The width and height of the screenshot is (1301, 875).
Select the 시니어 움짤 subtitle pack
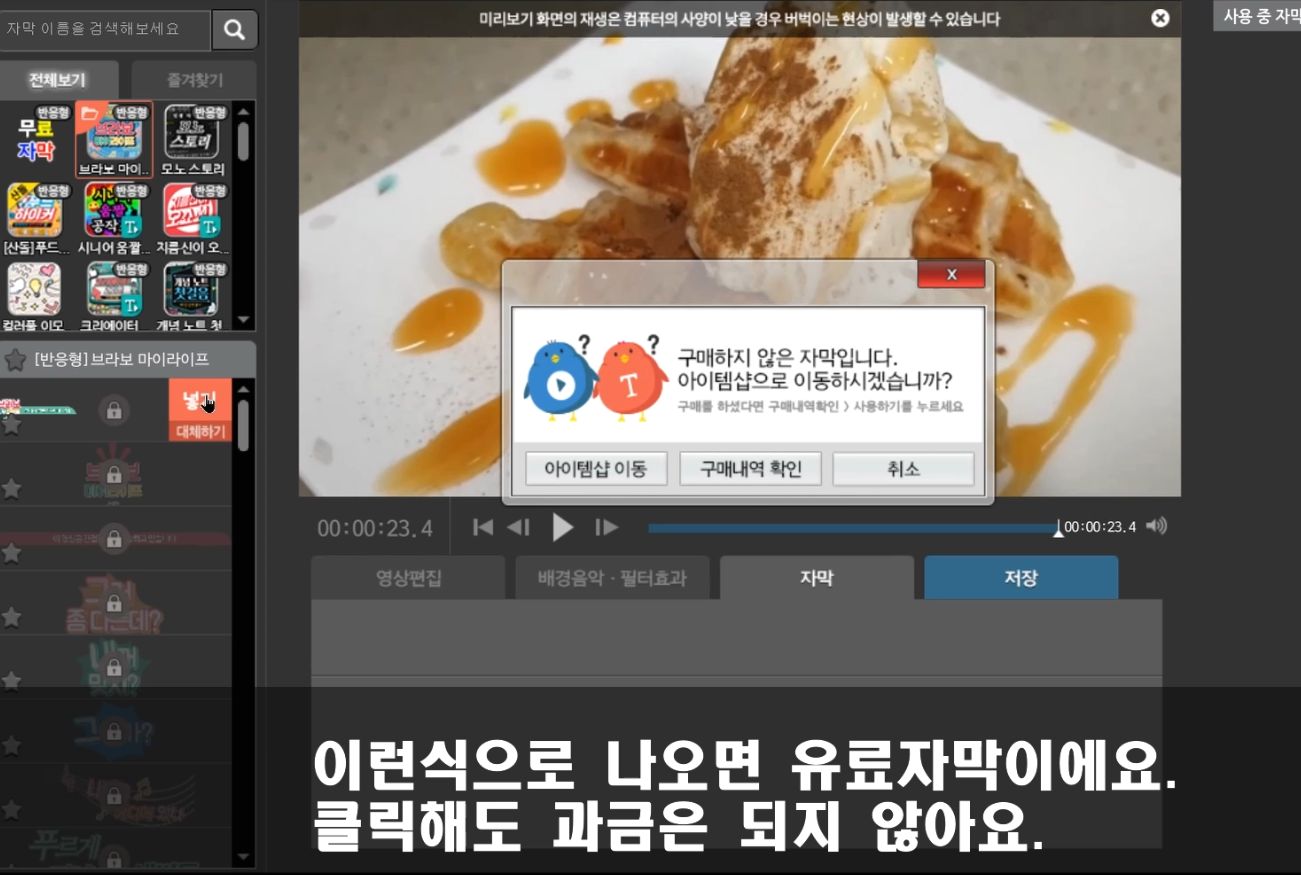(113, 218)
